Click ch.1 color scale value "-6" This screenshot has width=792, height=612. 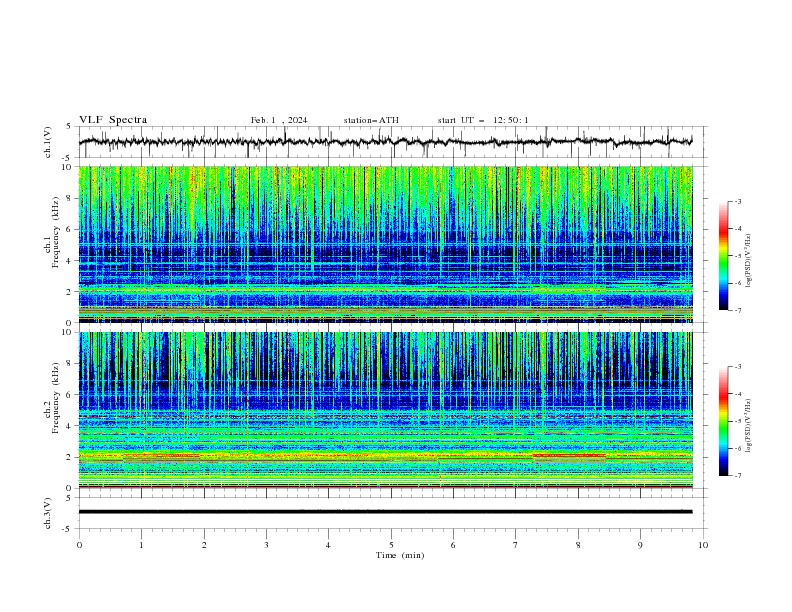pos(738,283)
